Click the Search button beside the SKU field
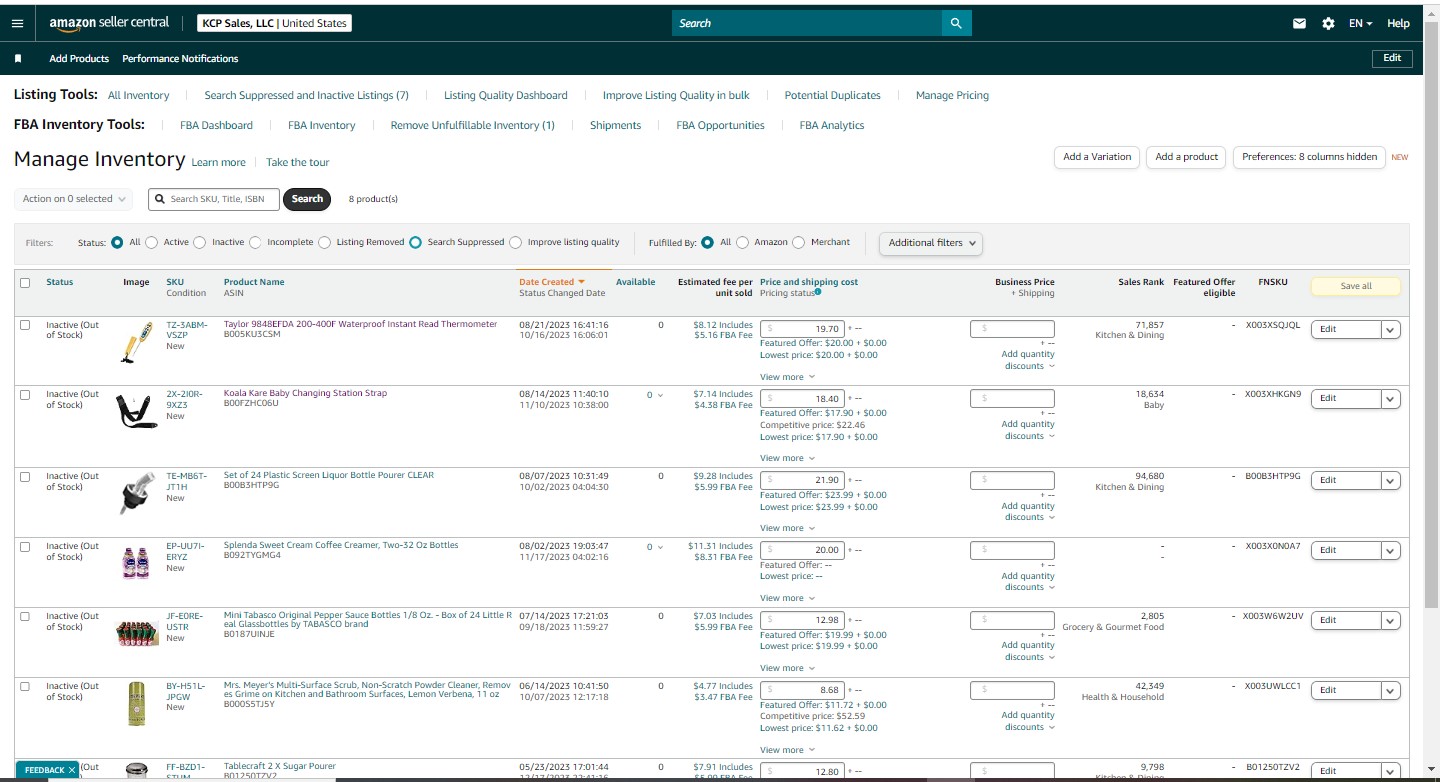The image size is (1440, 782). tap(307, 199)
